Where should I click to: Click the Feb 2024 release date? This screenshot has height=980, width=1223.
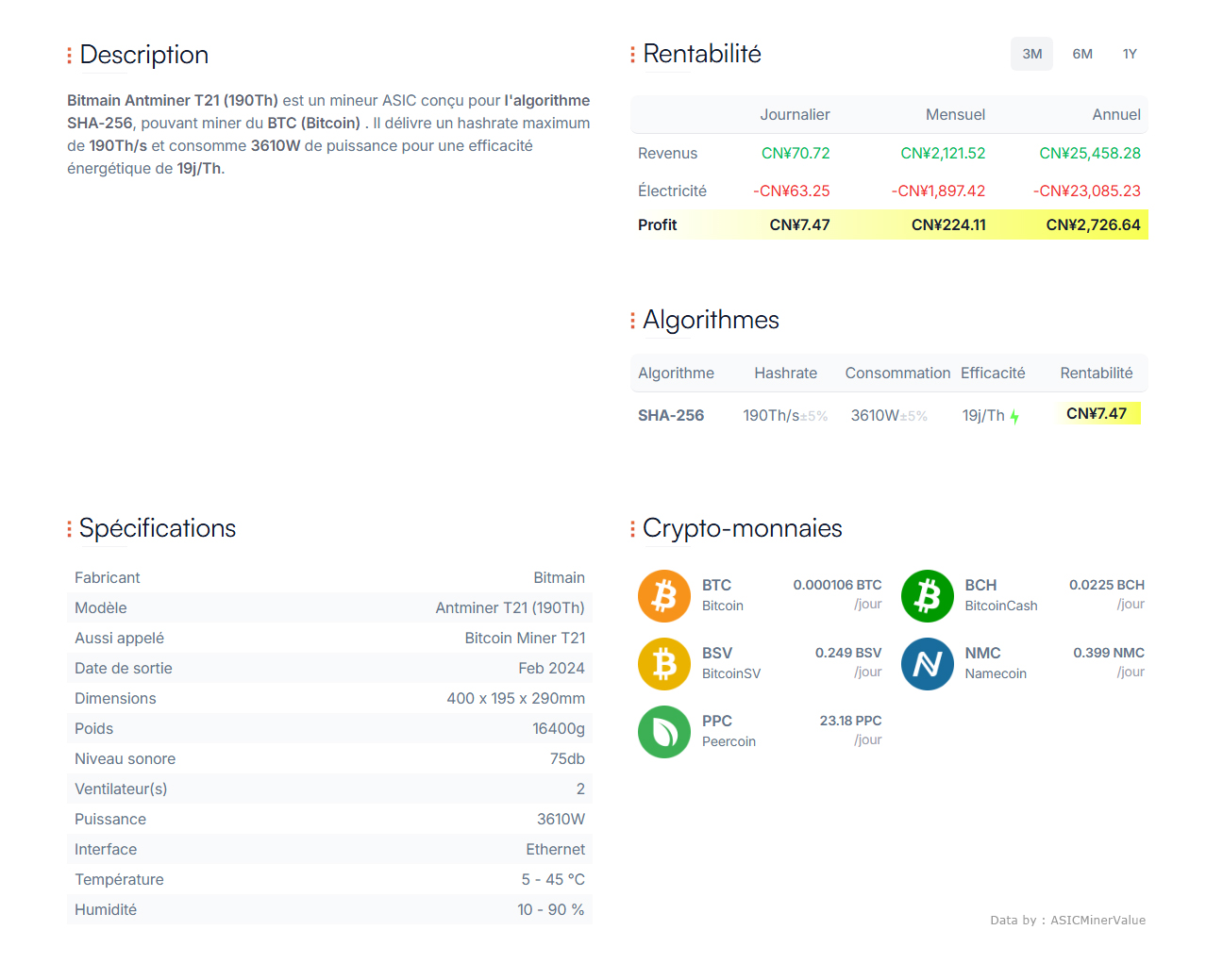[x=551, y=668]
